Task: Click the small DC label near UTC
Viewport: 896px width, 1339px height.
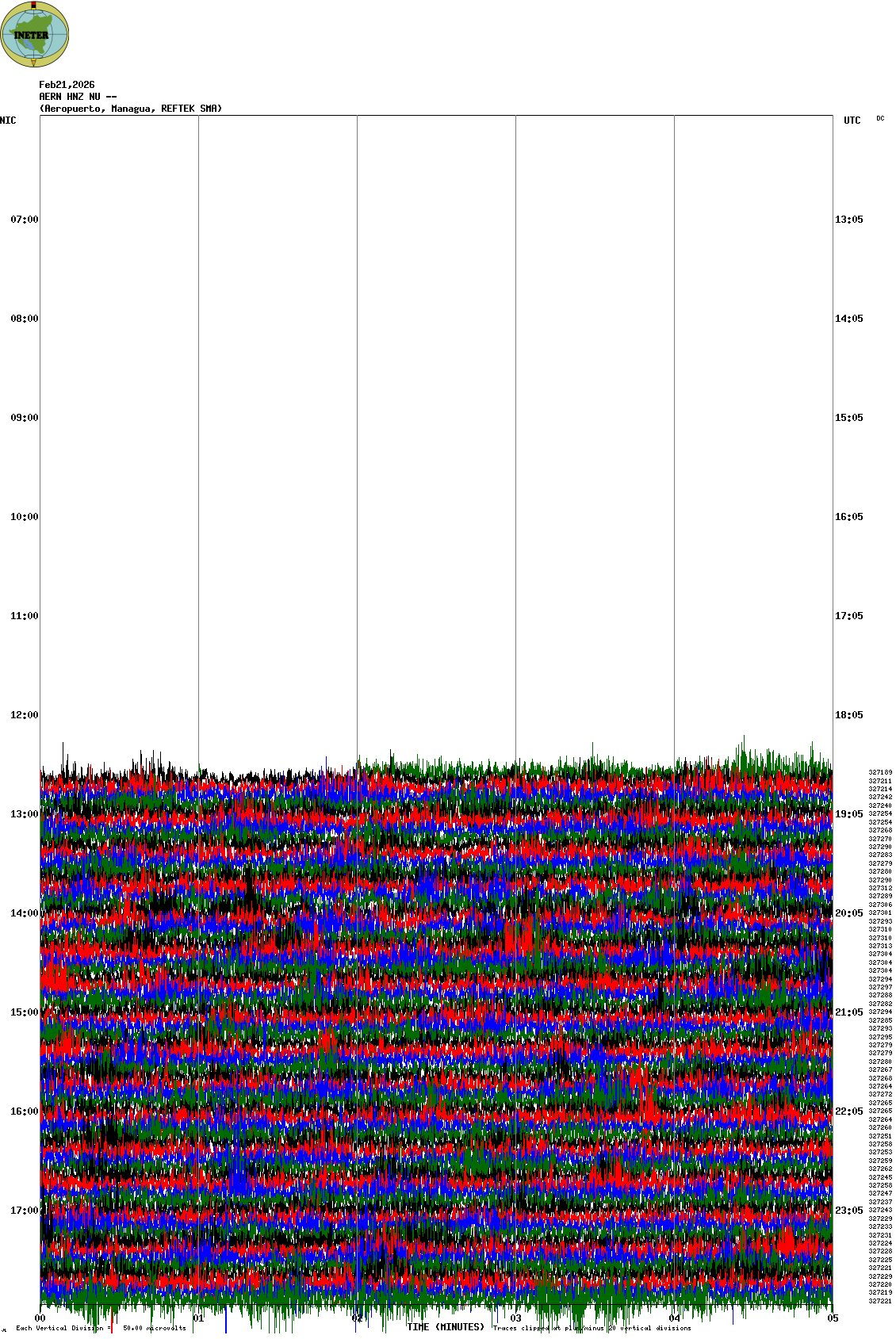Action: pos(880,119)
